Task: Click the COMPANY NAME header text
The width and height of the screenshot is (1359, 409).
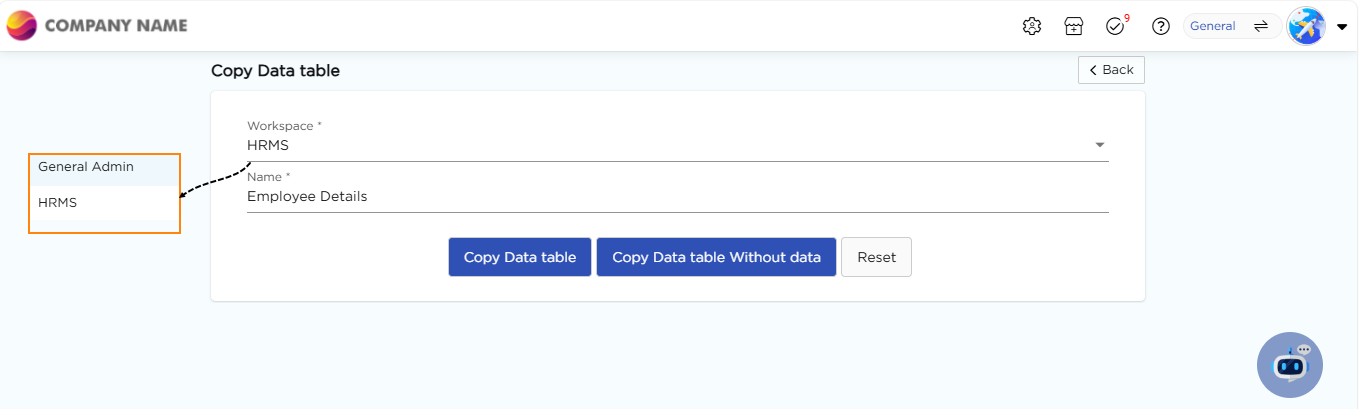Action: pyautogui.click(x=116, y=25)
